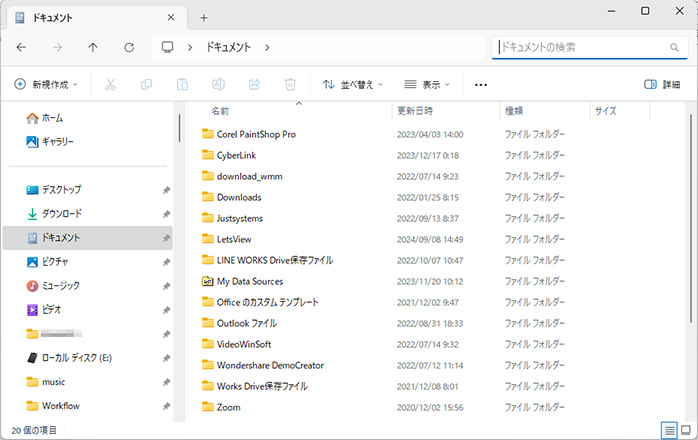698x440 pixels.
Task: Click pin icon beside ダウンロード
Action: click(166, 214)
